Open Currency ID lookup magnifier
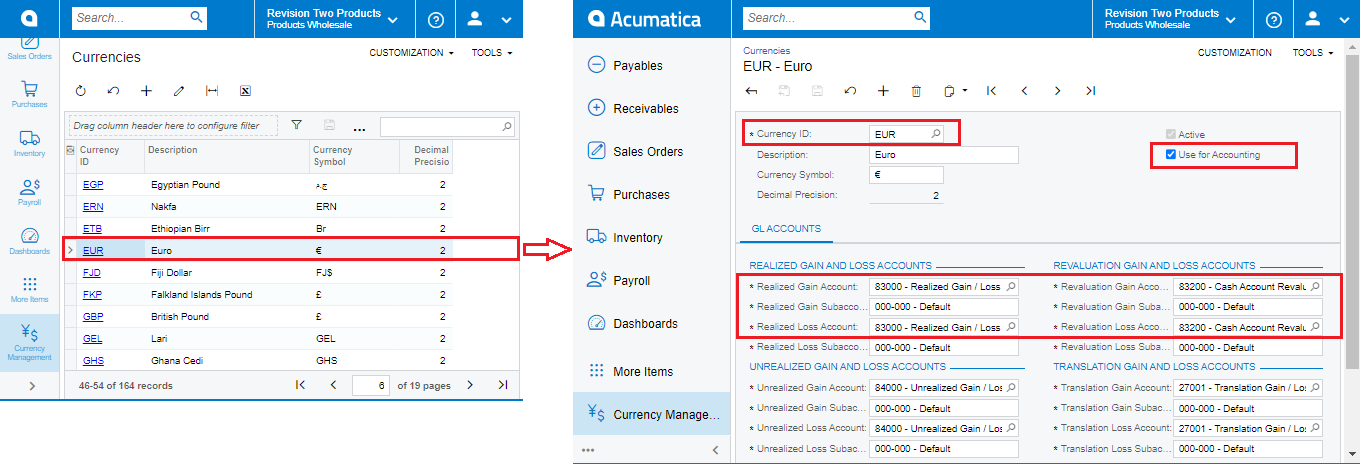 coord(936,133)
